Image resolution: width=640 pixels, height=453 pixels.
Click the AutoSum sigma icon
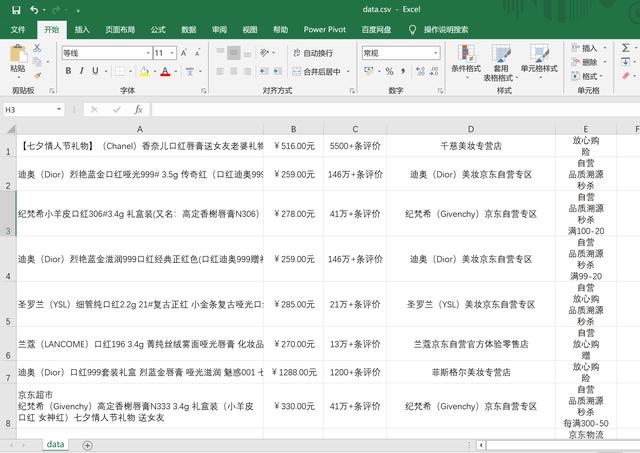pos(625,48)
